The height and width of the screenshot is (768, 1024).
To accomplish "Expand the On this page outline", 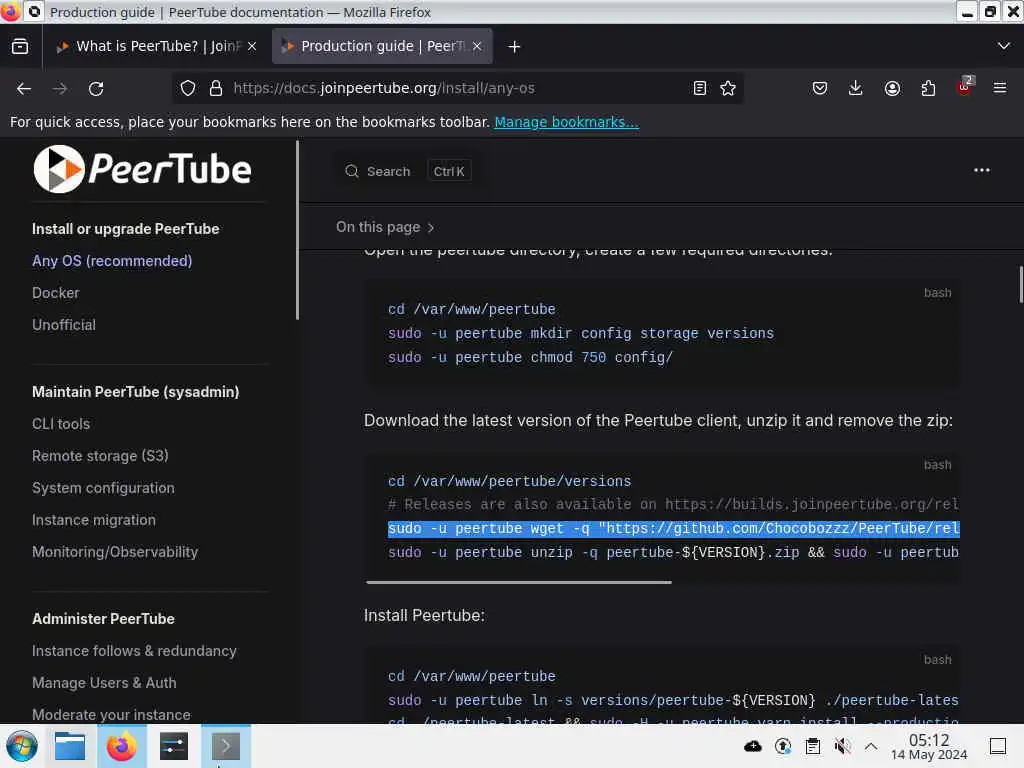I will coord(385,227).
